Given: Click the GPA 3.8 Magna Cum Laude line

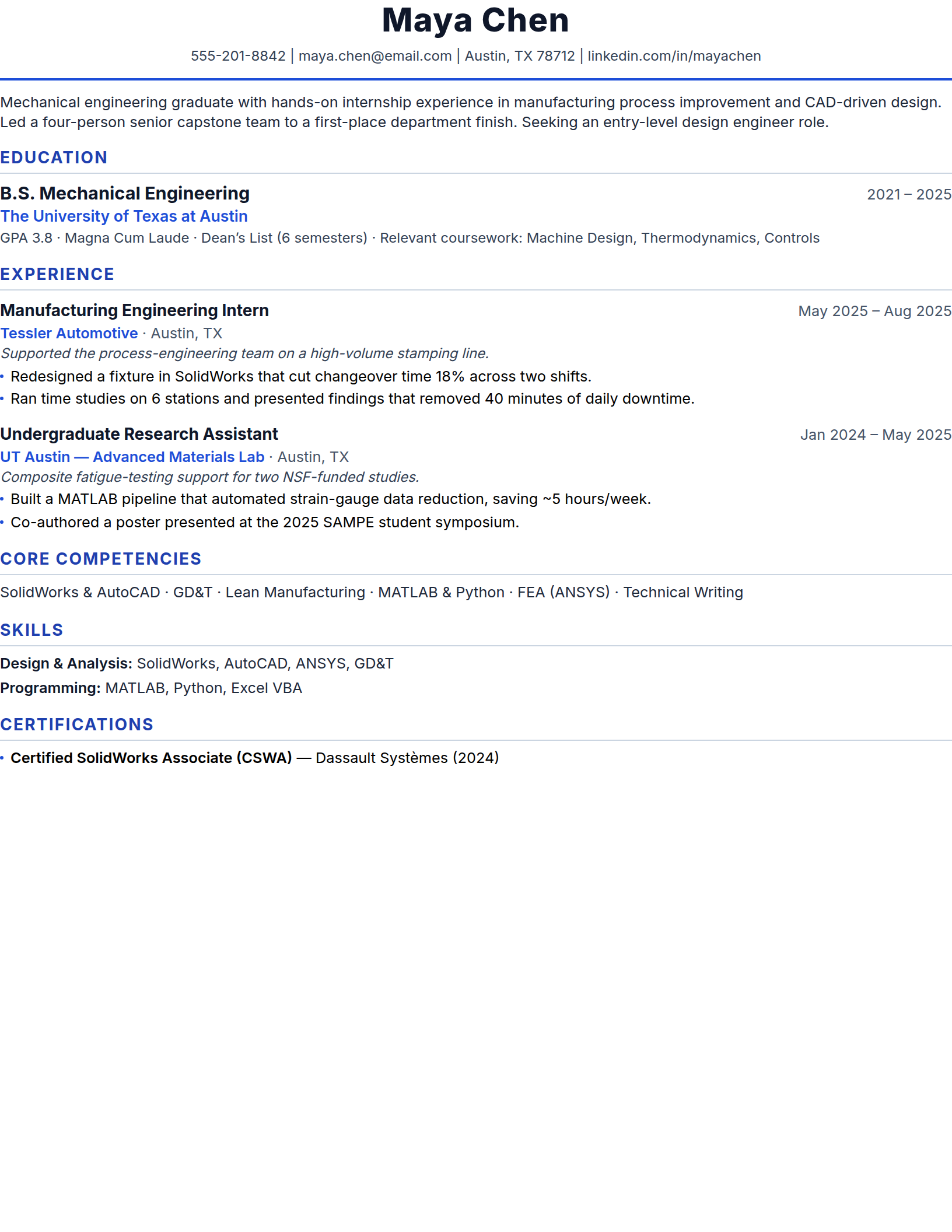Looking at the screenshot, I should click(x=409, y=238).
